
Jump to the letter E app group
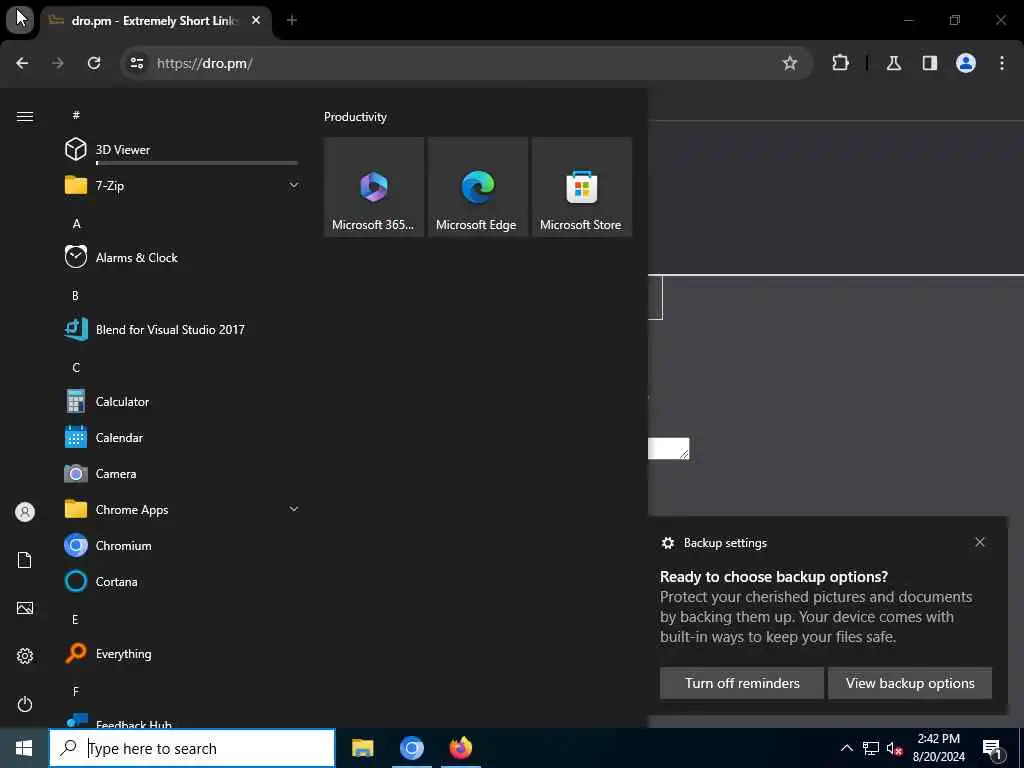(75, 619)
